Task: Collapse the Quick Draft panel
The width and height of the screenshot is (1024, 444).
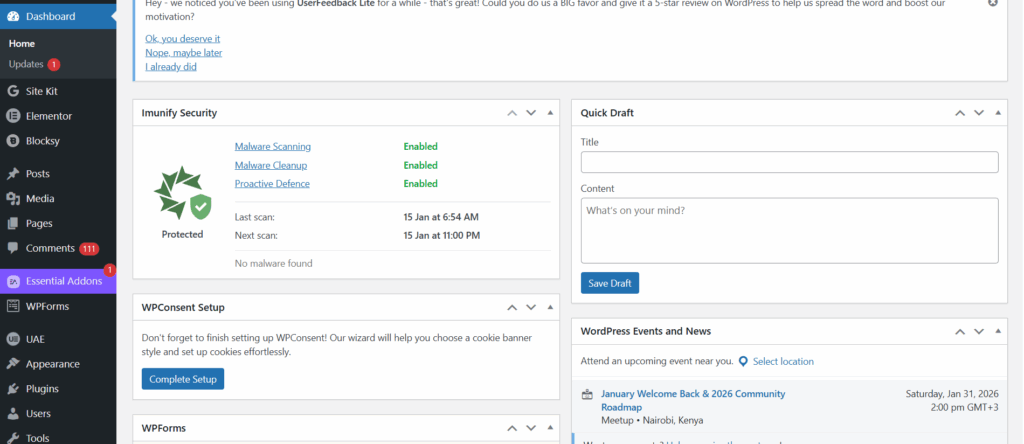Action: [998, 113]
